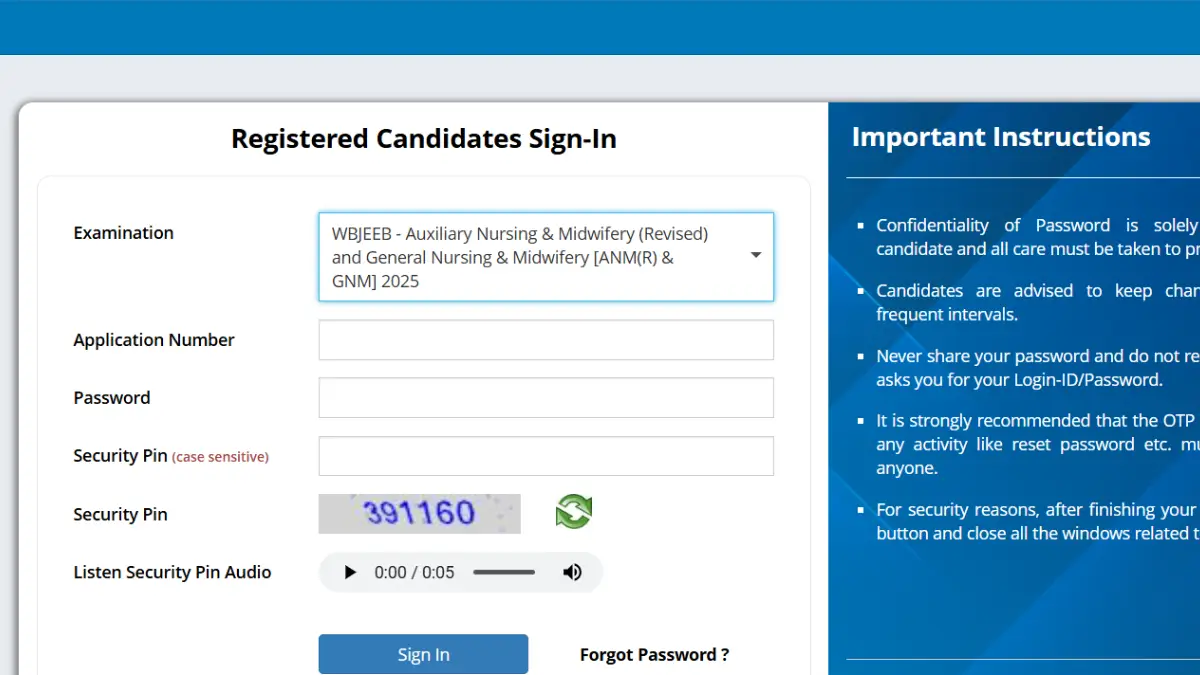This screenshot has height=675, width=1200.
Task: Click the Security Pin (case sensitive) label
Action: pos(171,456)
